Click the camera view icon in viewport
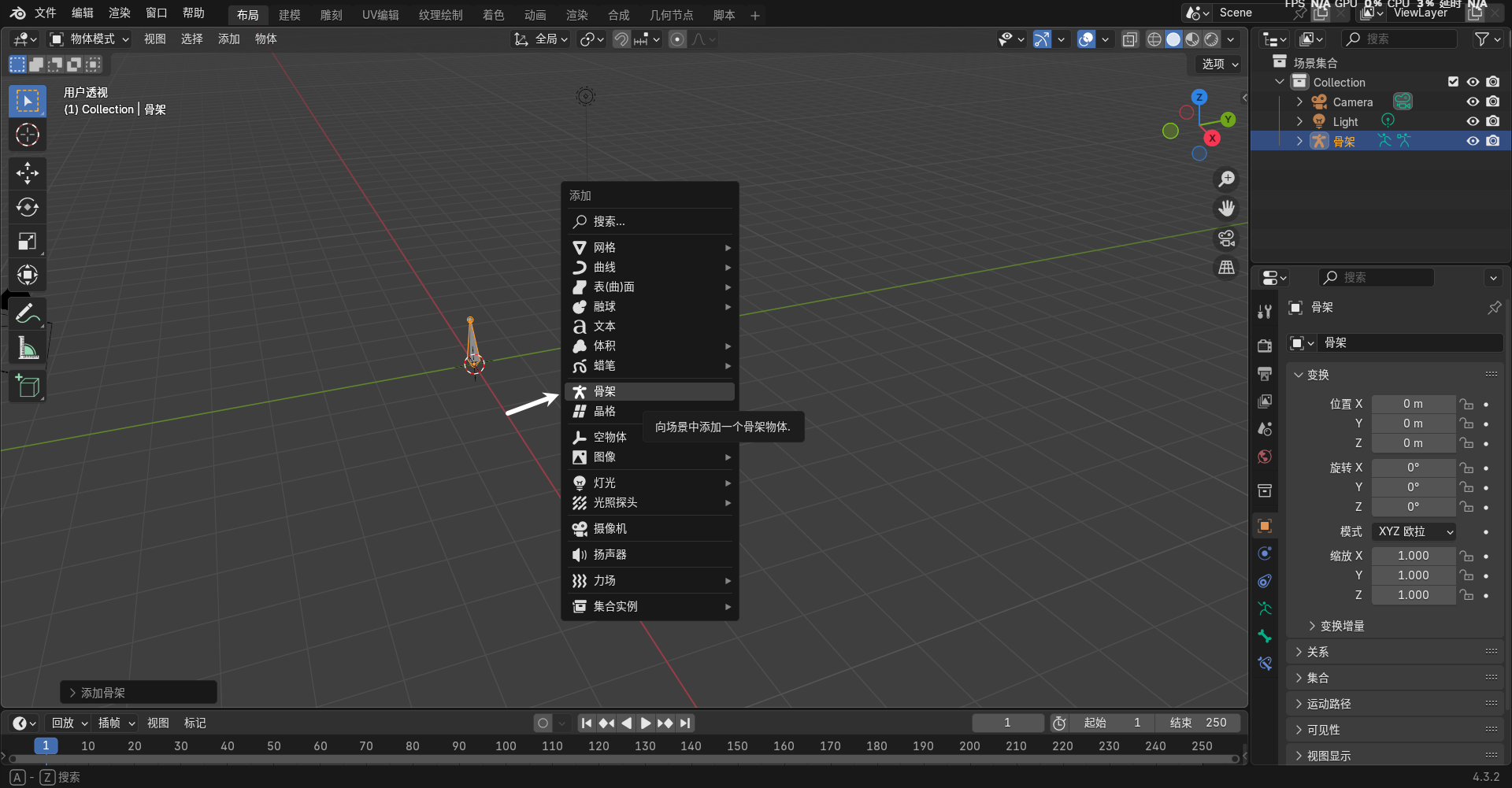The image size is (1512, 788). [x=1226, y=239]
